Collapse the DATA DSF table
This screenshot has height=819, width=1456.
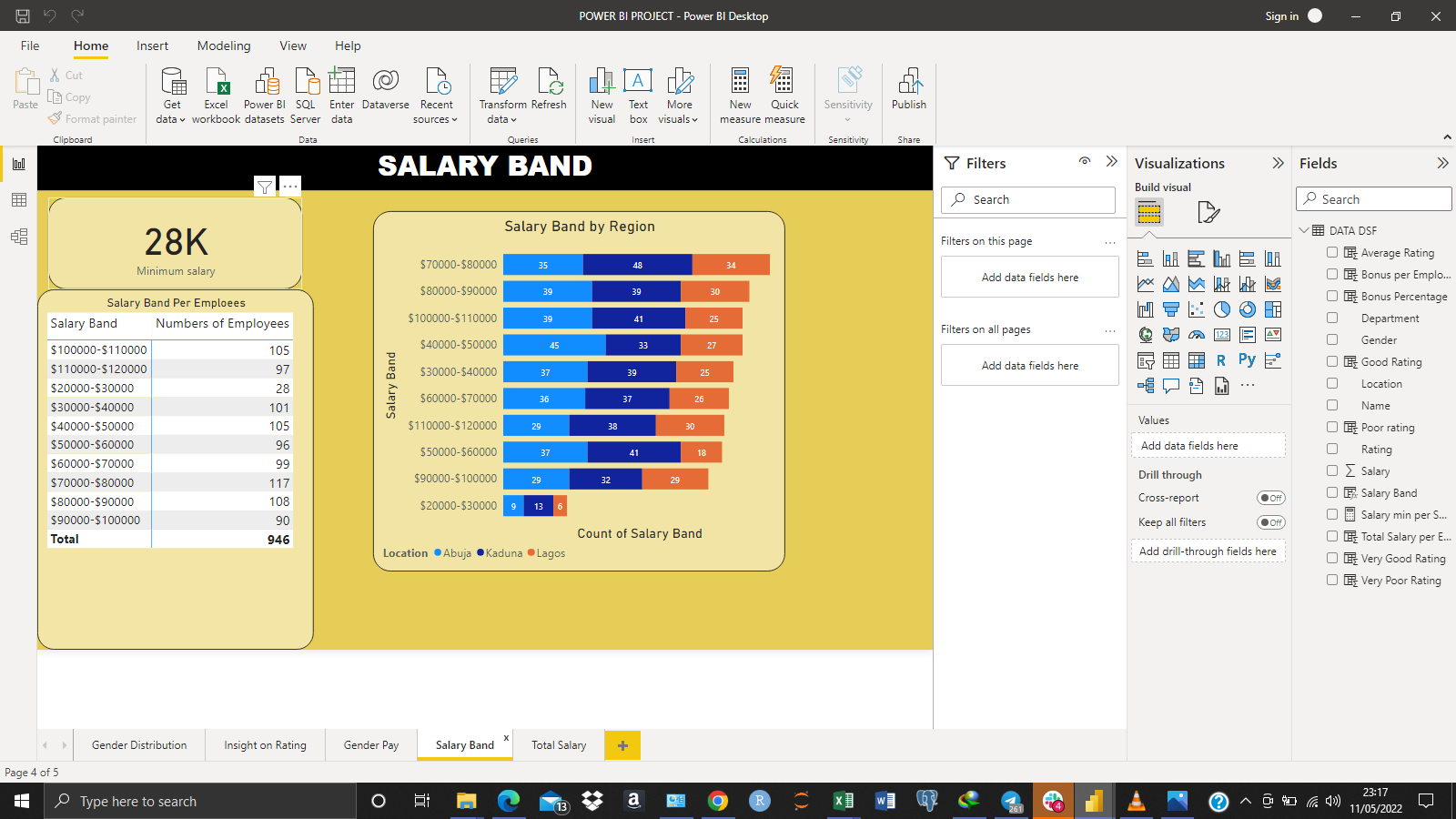pos(1305,230)
